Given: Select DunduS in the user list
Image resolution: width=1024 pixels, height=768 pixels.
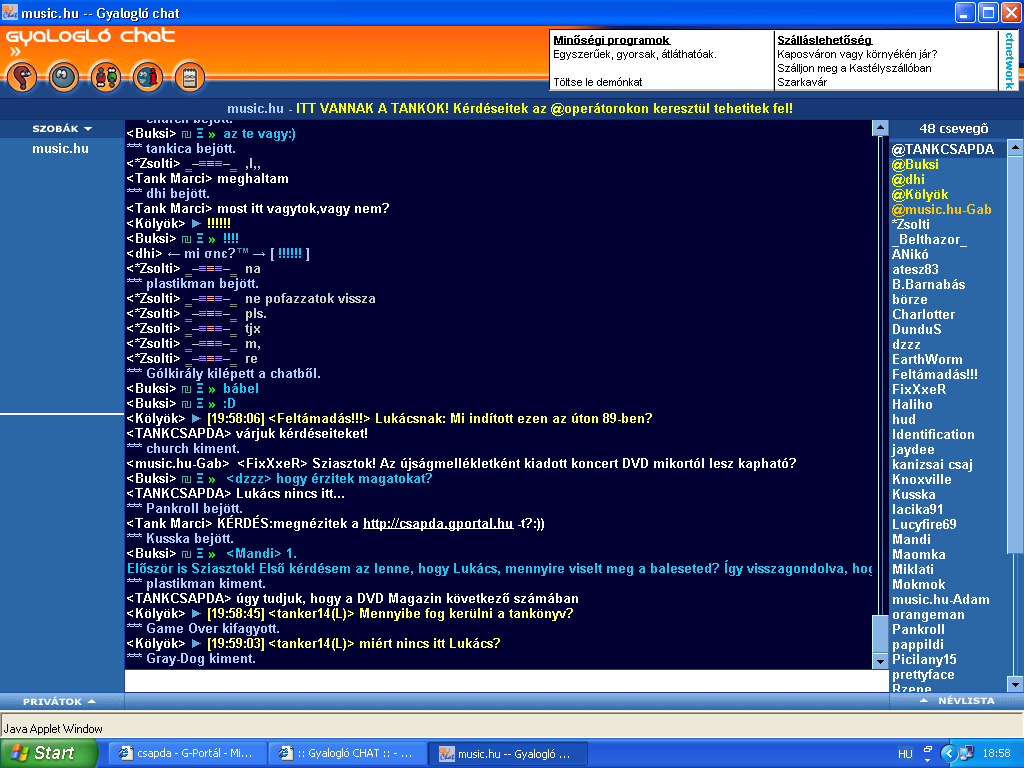Looking at the screenshot, I should click(x=916, y=330).
